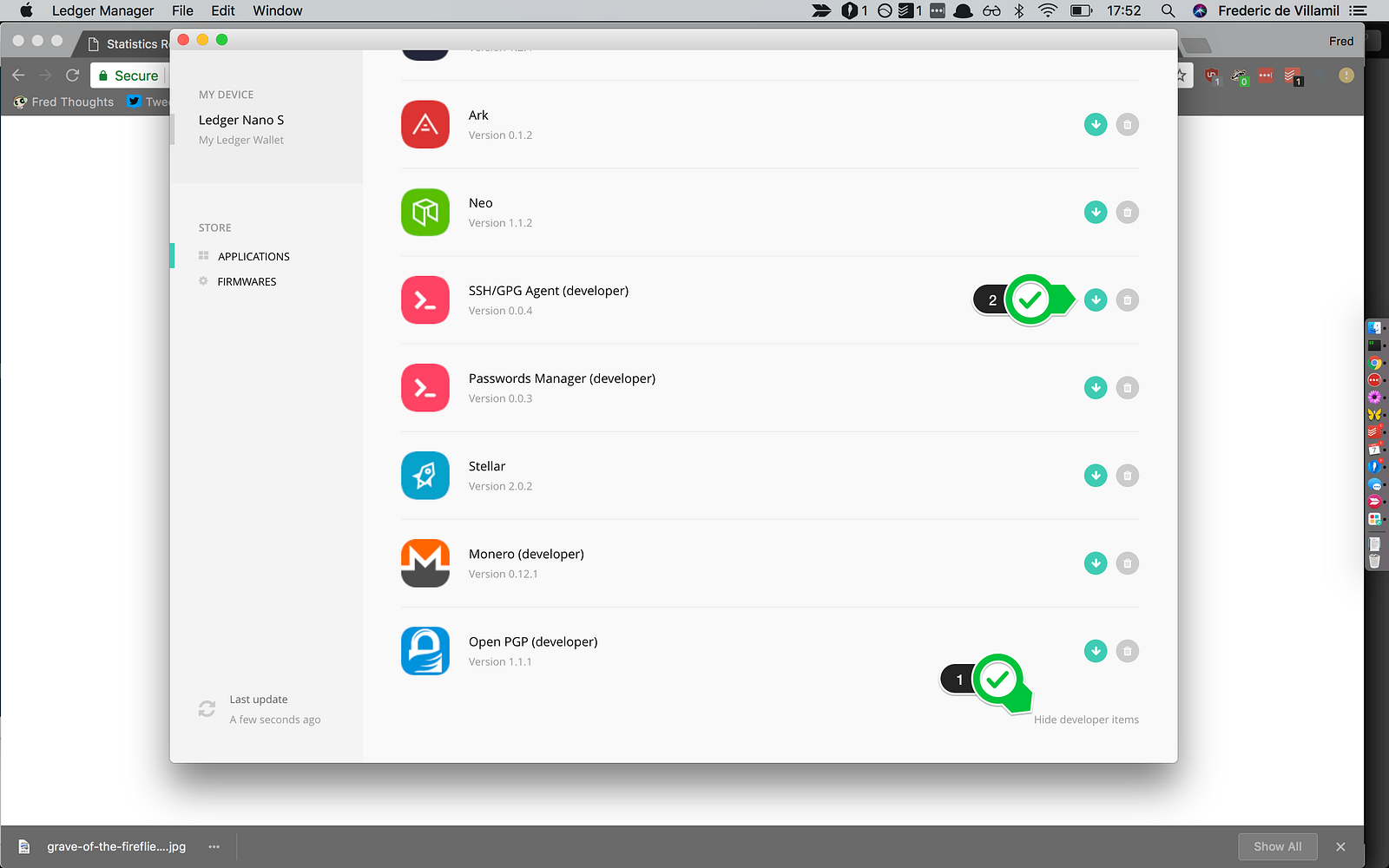Screen dimensions: 1389x868
Task: Click the Neo green logo icon
Action: [x=425, y=212]
